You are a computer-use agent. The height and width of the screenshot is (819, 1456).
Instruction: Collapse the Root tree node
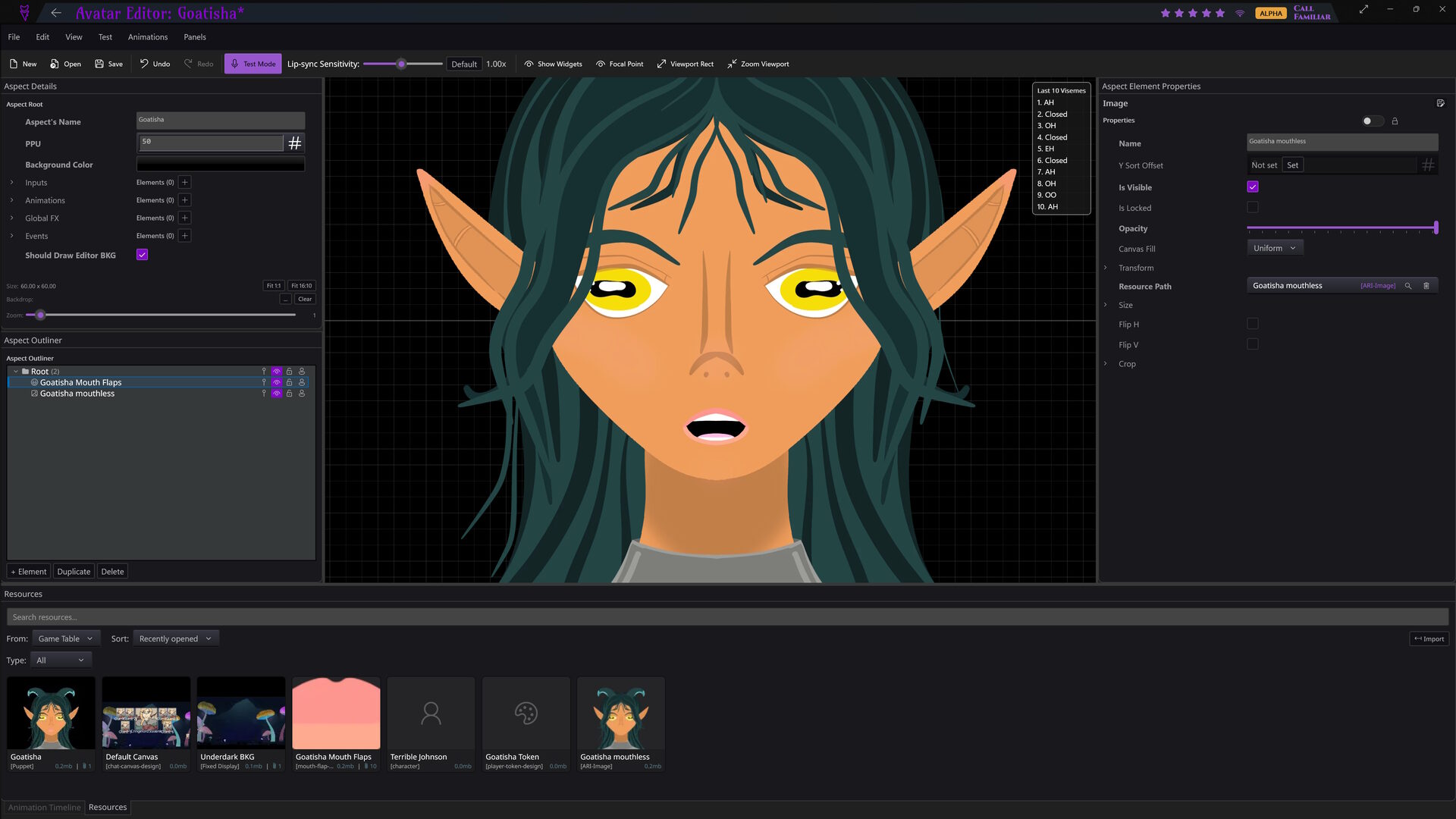[x=15, y=372]
